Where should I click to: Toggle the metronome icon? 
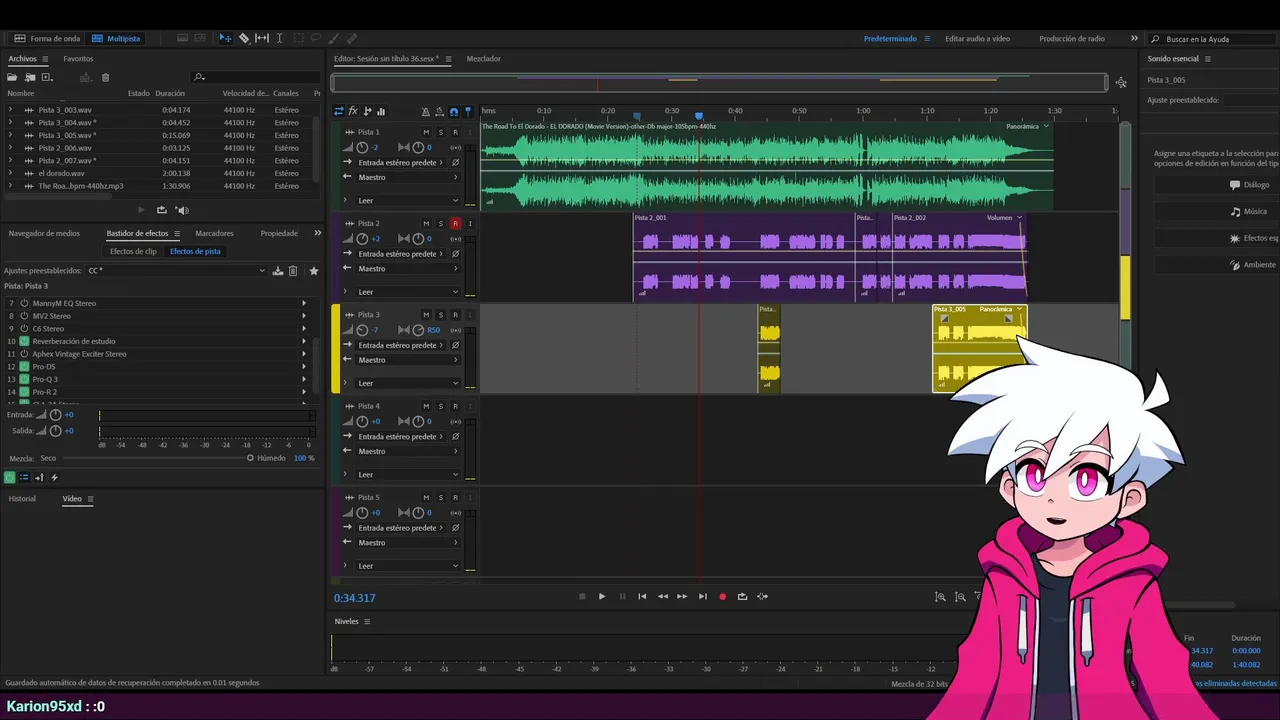(426, 111)
